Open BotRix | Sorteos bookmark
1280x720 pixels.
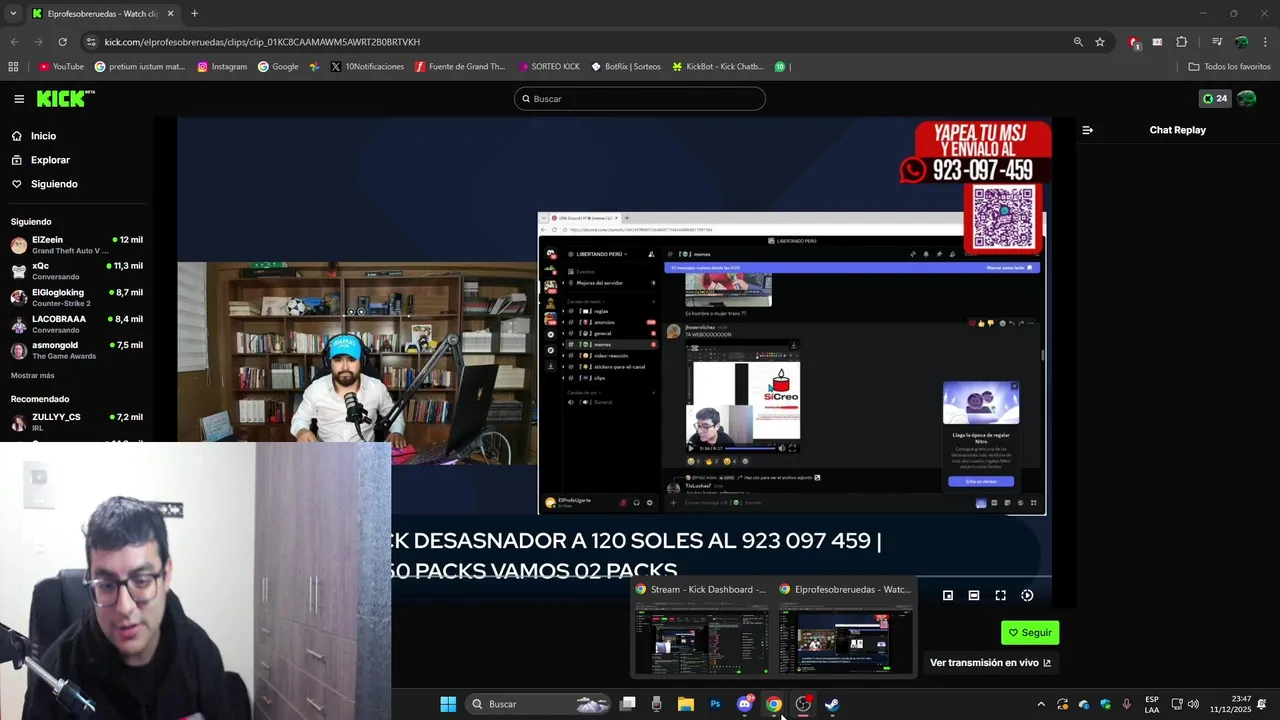626,67
